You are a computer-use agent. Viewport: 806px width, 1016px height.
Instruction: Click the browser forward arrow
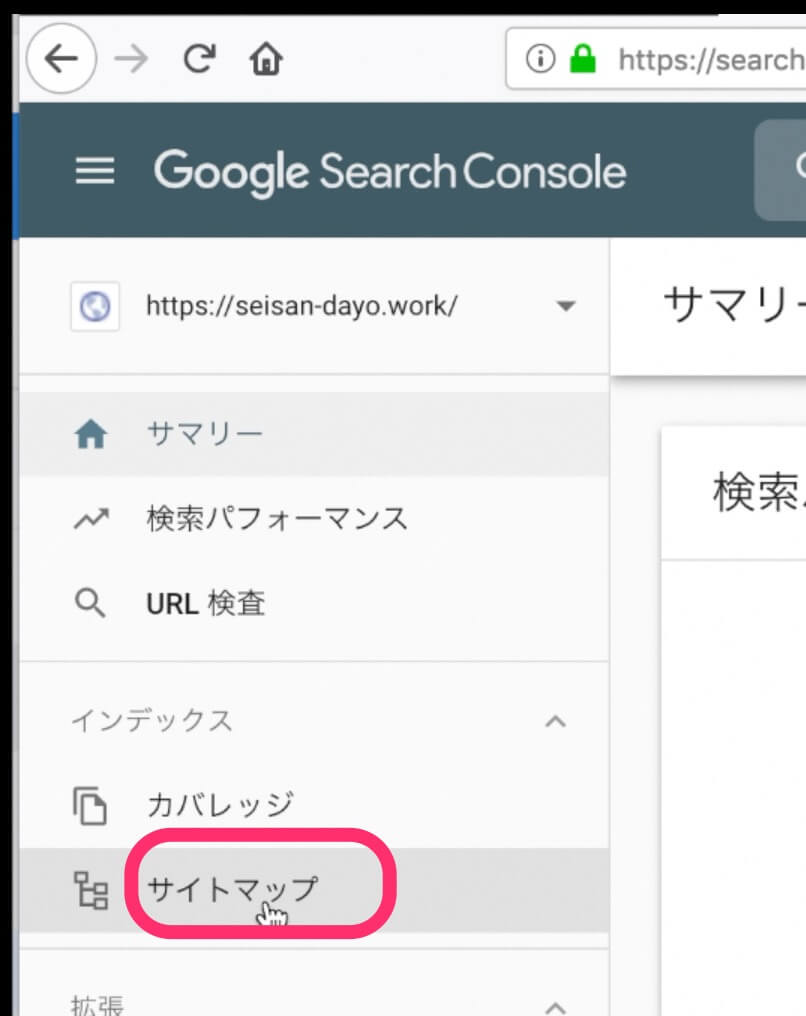tap(130, 60)
